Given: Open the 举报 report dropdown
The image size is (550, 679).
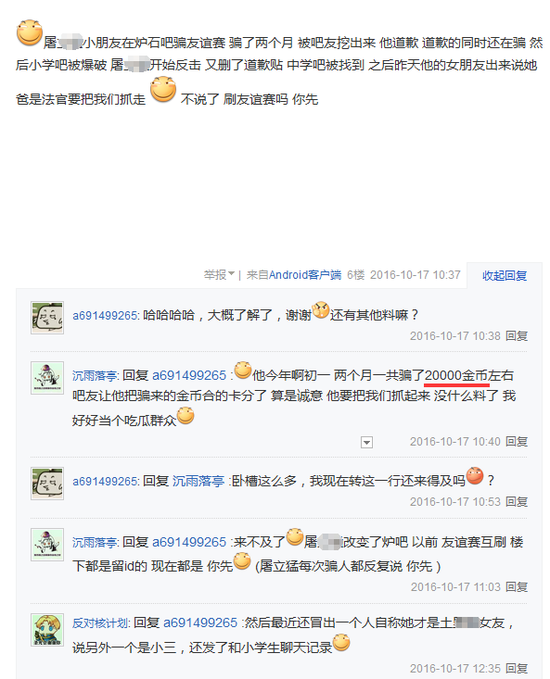Looking at the screenshot, I should [x=219, y=275].
